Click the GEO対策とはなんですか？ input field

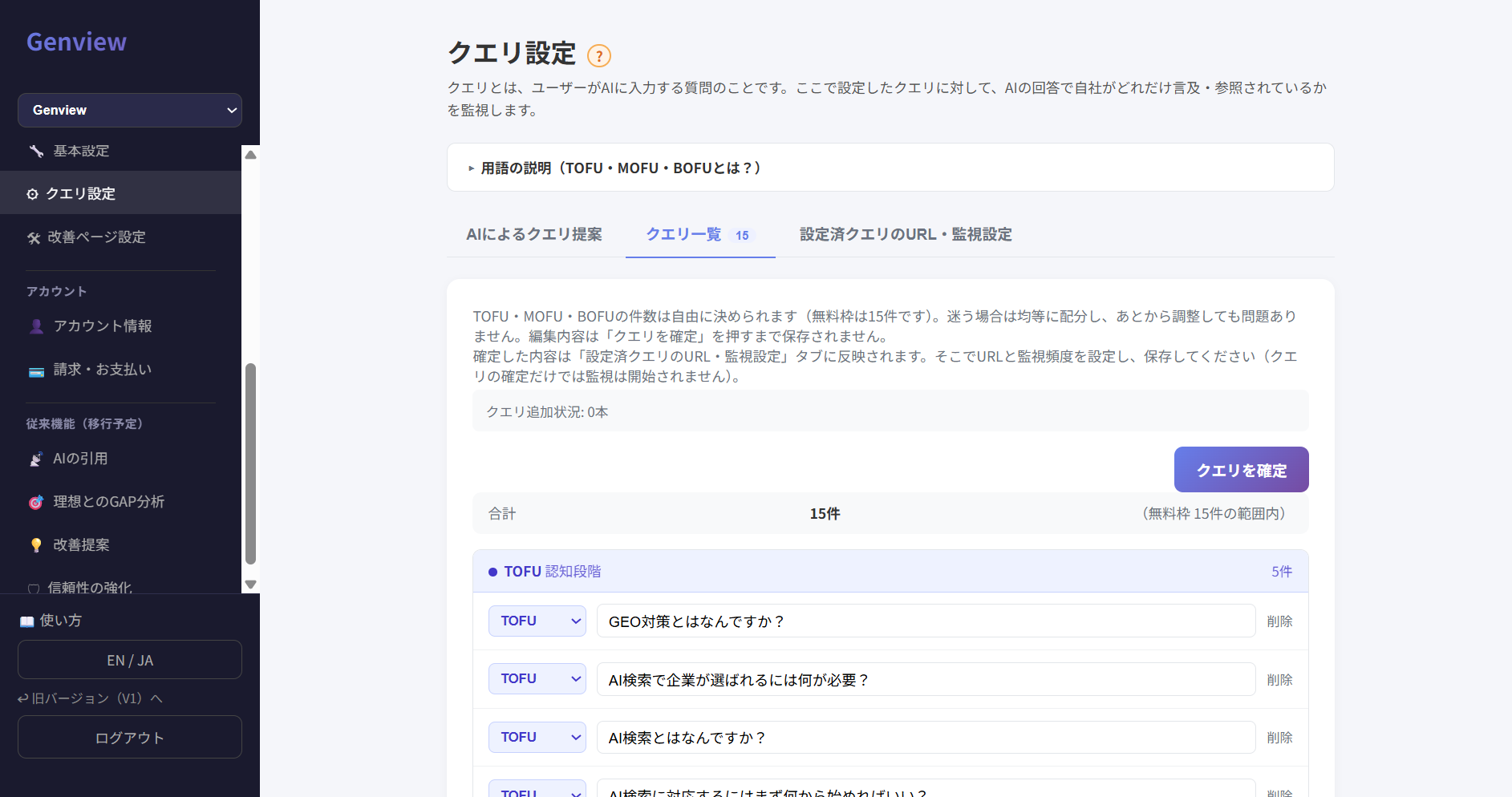tap(926, 621)
